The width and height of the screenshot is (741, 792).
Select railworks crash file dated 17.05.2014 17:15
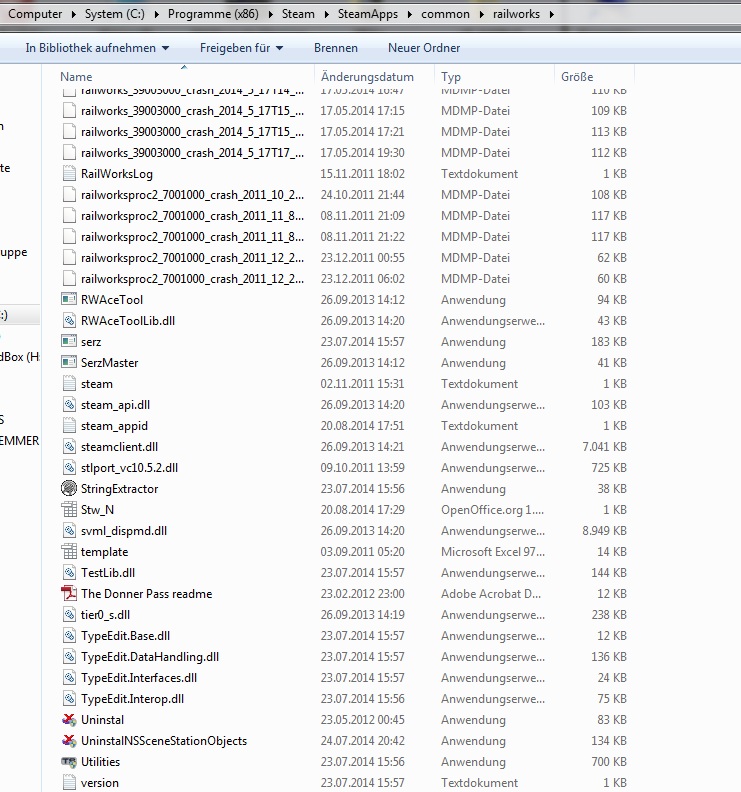[192, 111]
